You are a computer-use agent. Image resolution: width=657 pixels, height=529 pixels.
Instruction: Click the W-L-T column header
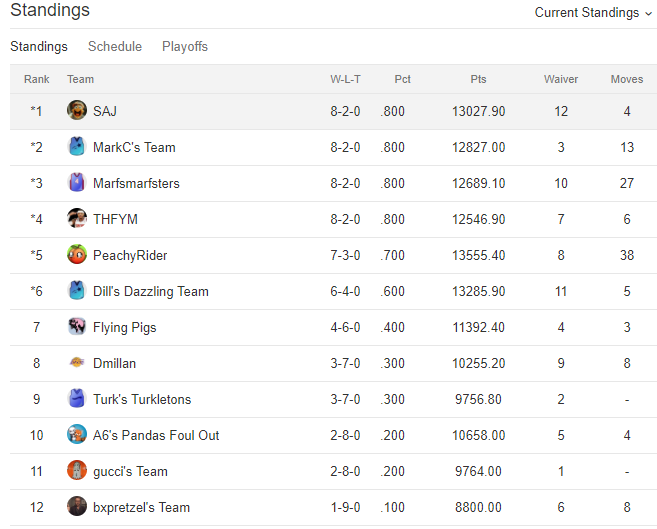pos(345,79)
